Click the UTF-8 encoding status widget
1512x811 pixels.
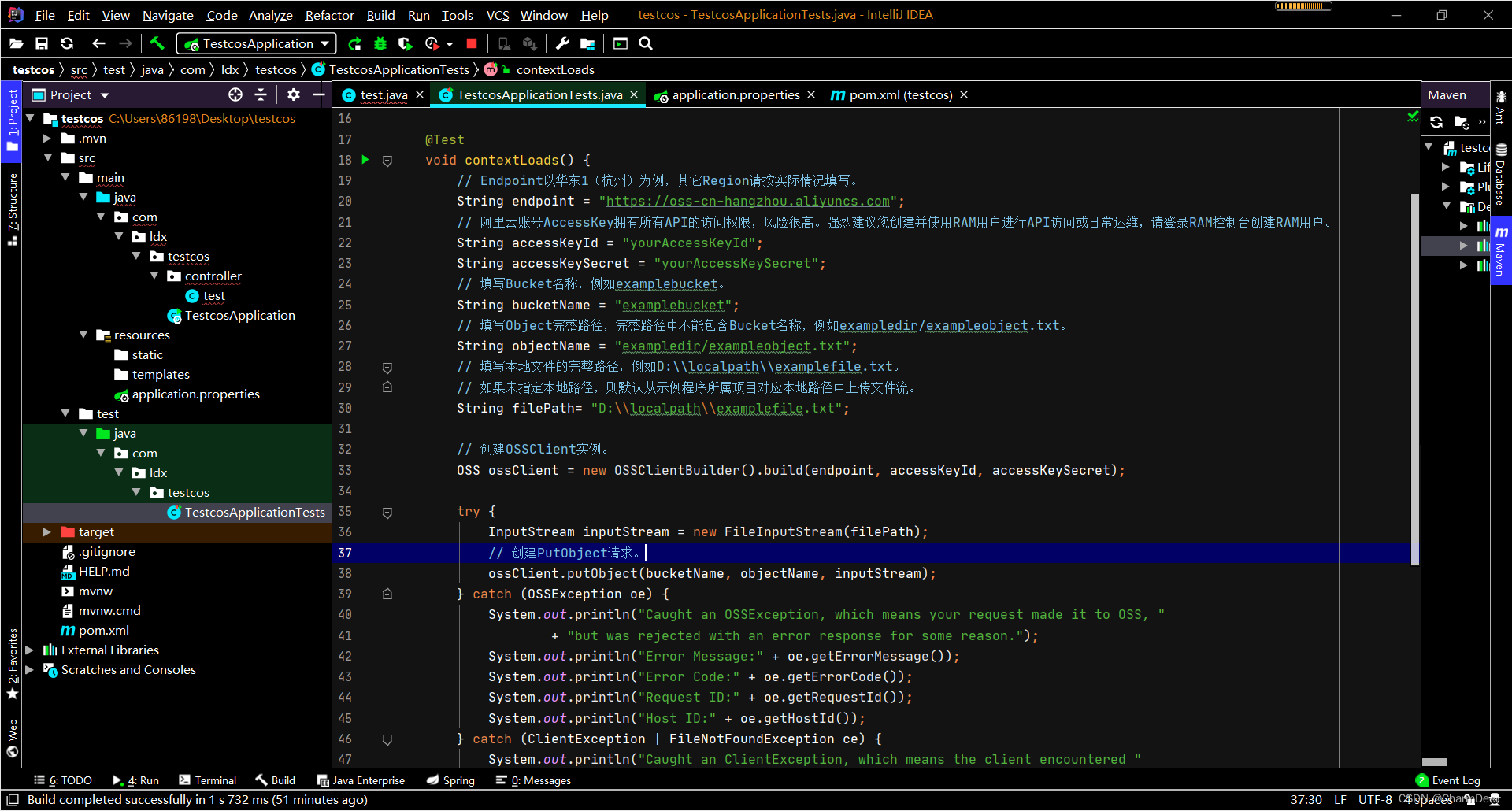(x=1375, y=800)
